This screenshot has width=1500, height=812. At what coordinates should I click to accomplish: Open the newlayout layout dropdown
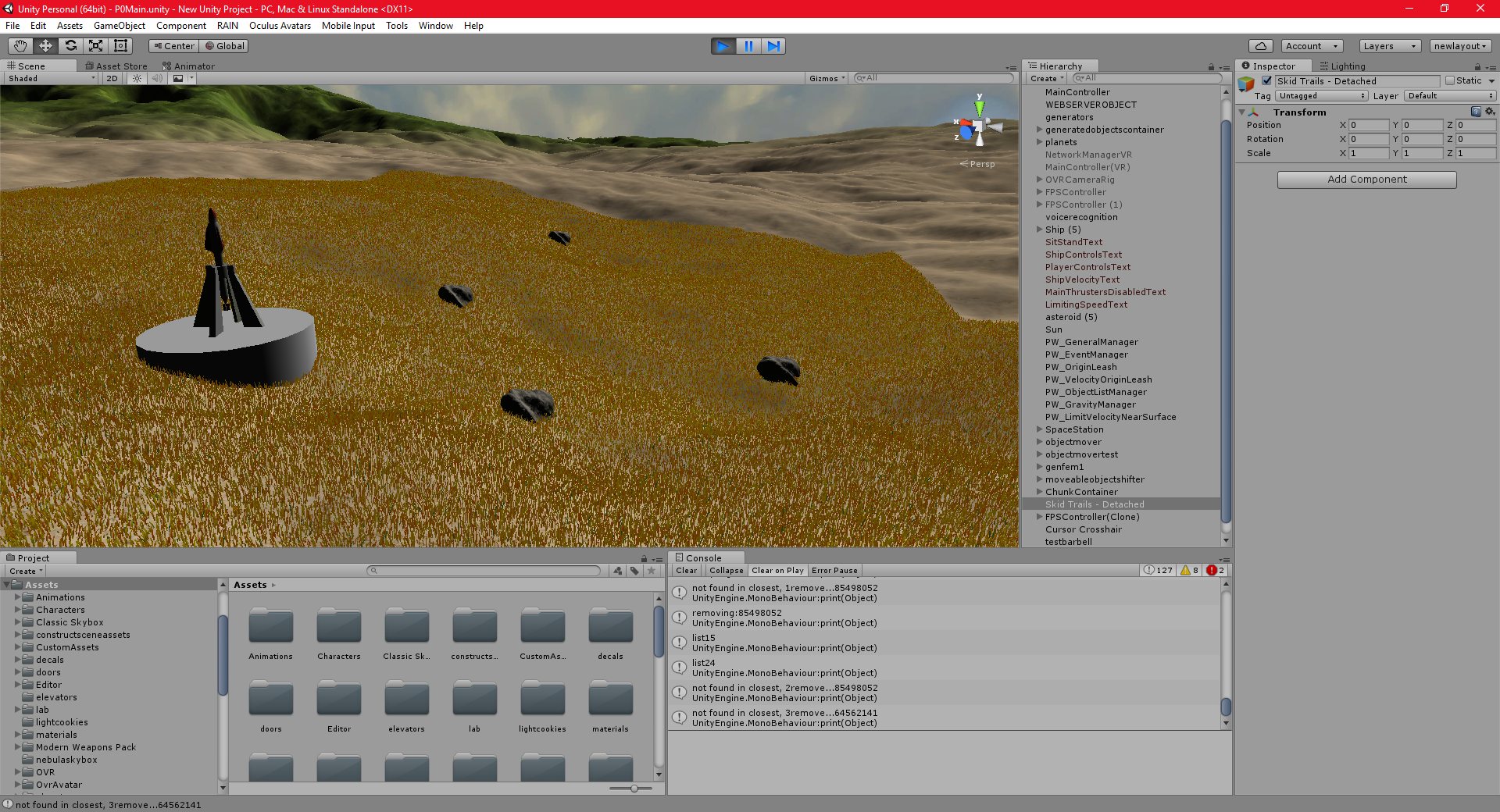pyautogui.click(x=1461, y=46)
